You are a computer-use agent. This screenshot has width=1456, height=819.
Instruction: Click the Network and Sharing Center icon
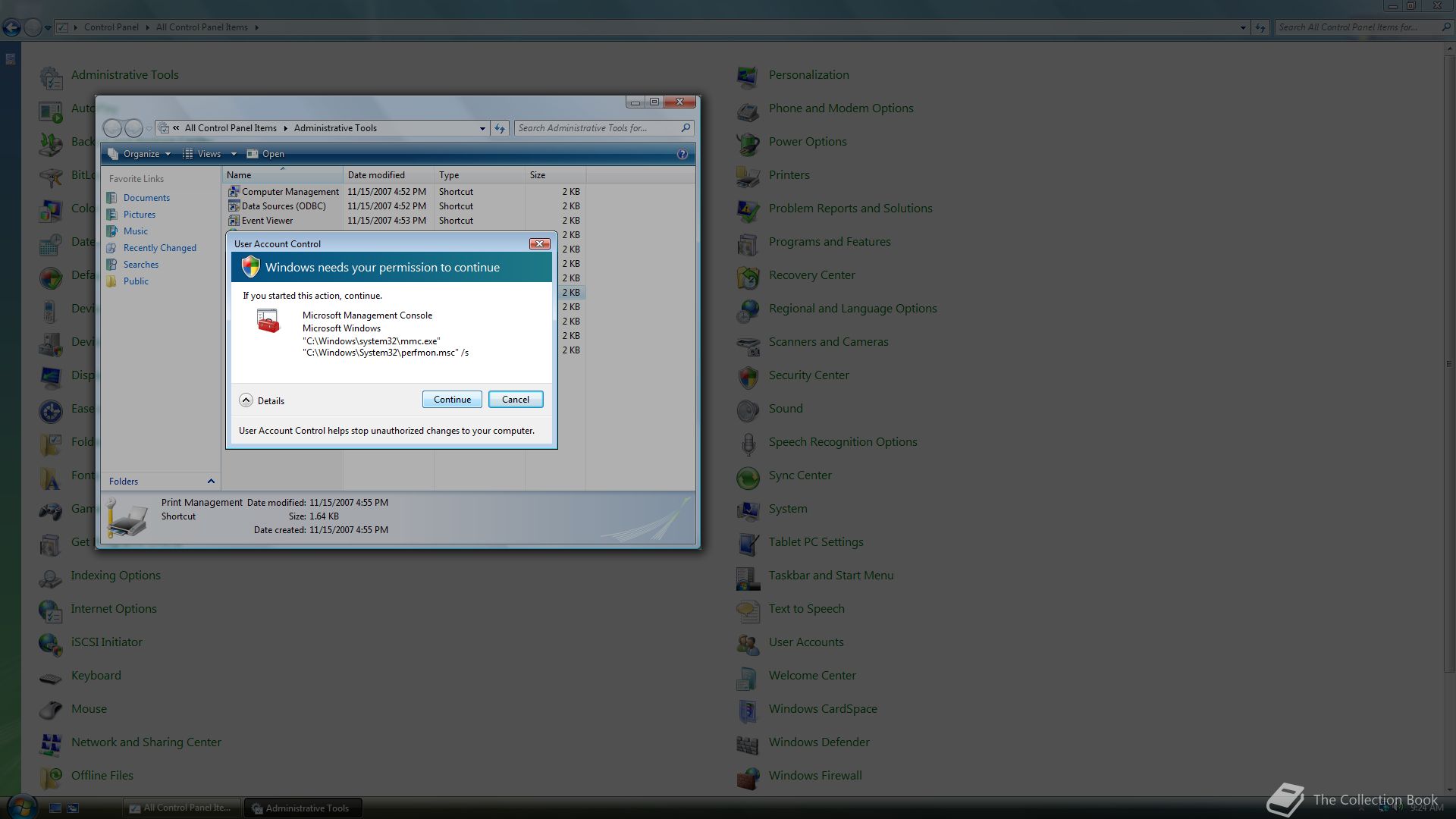click(x=51, y=744)
